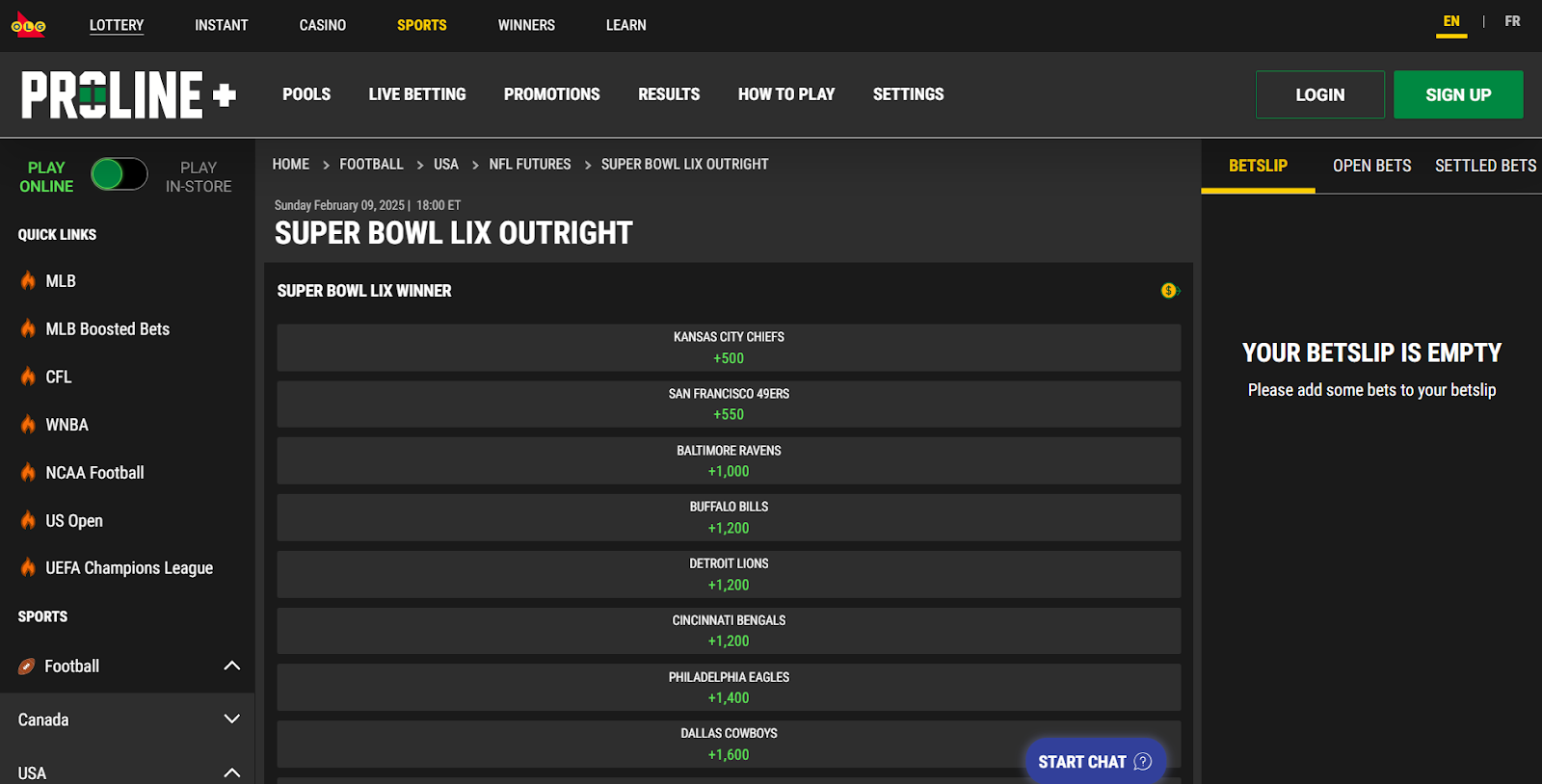Open MLB Boosted Bets quick link
Screen dimensions: 1542x784
coord(108,329)
